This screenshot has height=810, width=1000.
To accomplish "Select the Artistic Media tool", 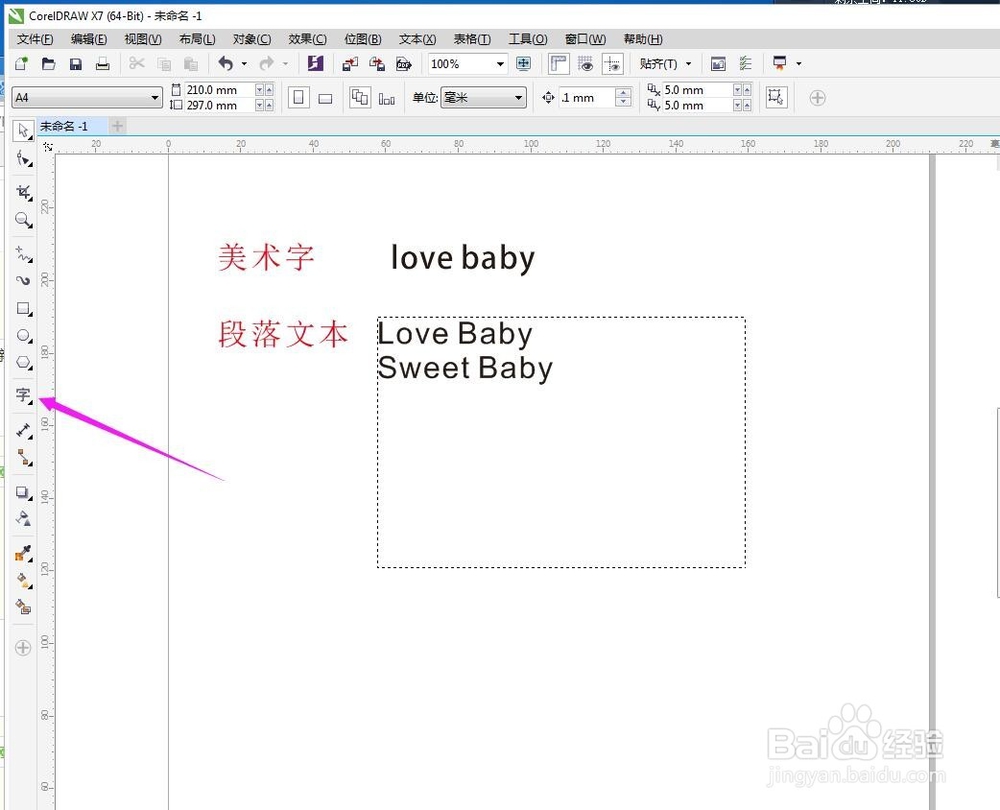I will [24, 281].
